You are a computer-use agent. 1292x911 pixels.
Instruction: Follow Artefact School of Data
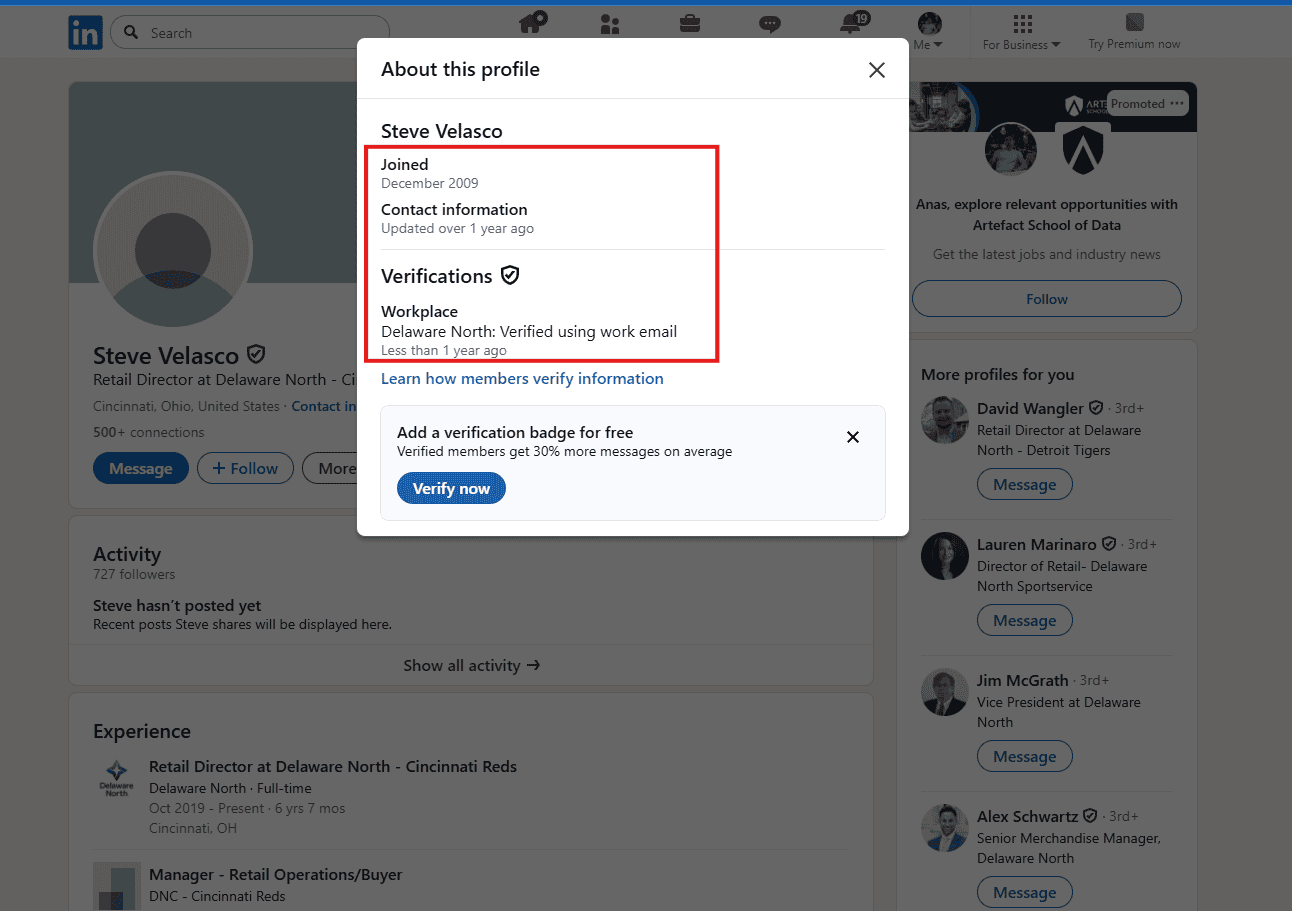1047,299
